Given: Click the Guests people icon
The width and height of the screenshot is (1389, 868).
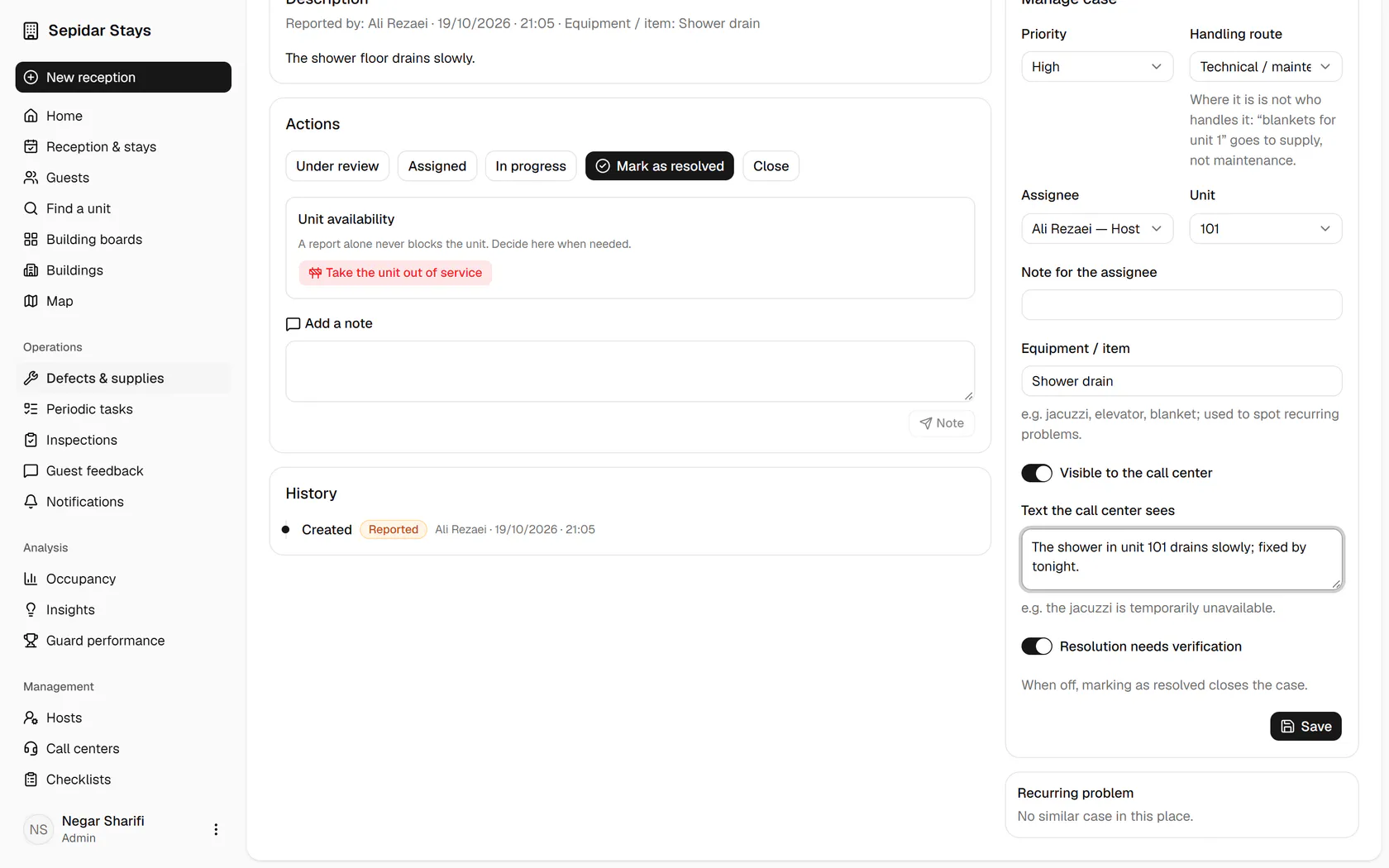Looking at the screenshot, I should pyautogui.click(x=31, y=178).
